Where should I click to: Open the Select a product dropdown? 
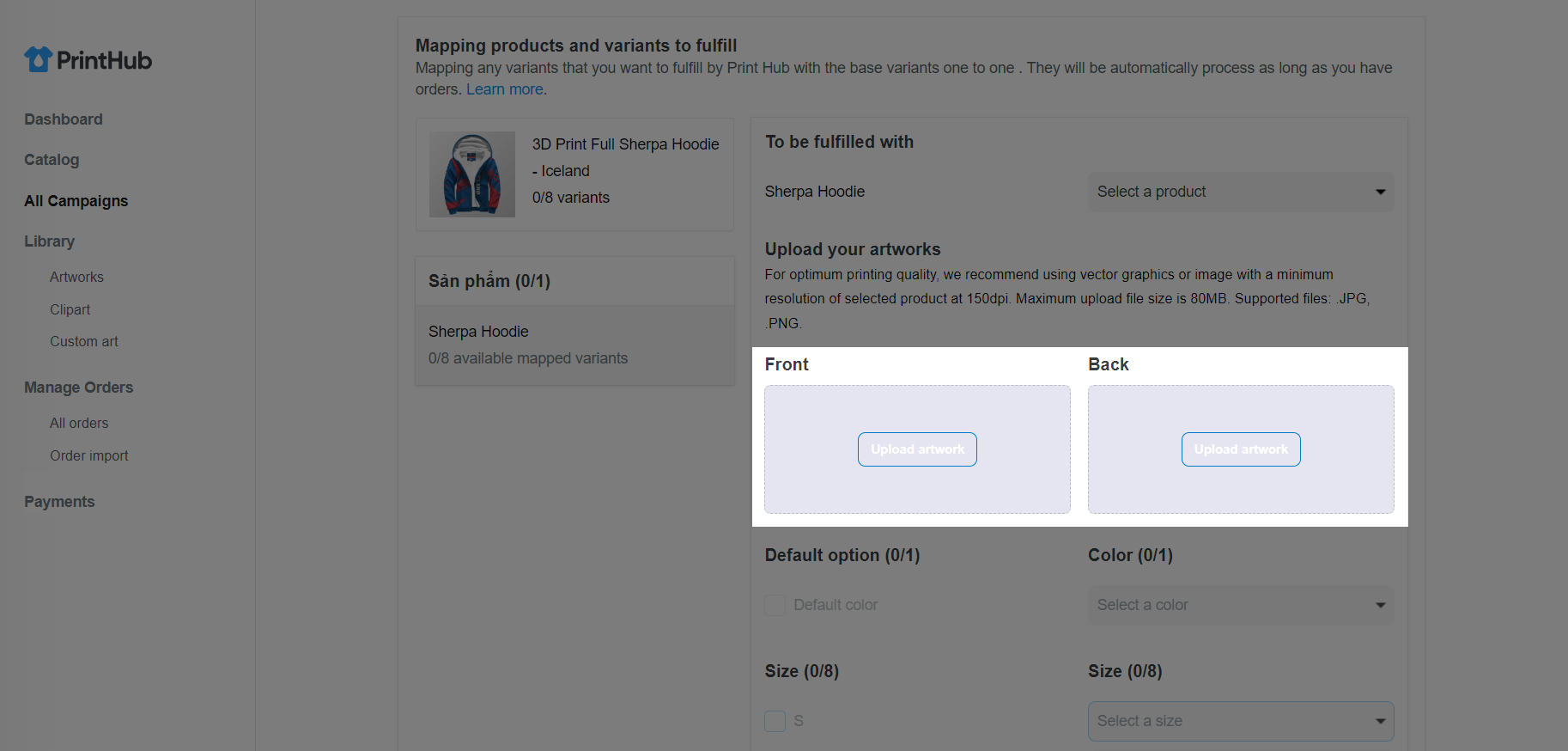pos(1241,192)
